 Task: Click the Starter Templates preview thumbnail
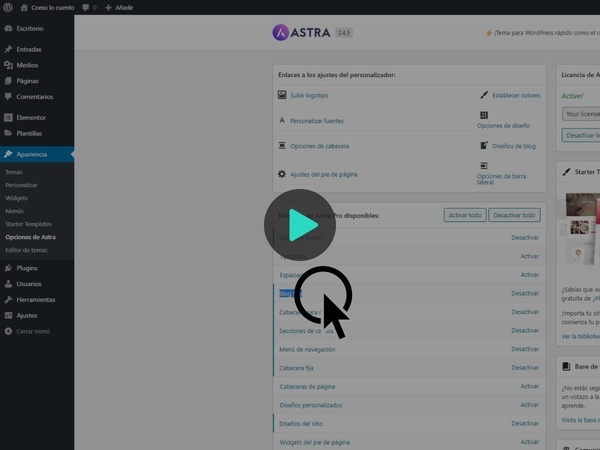(580, 228)
